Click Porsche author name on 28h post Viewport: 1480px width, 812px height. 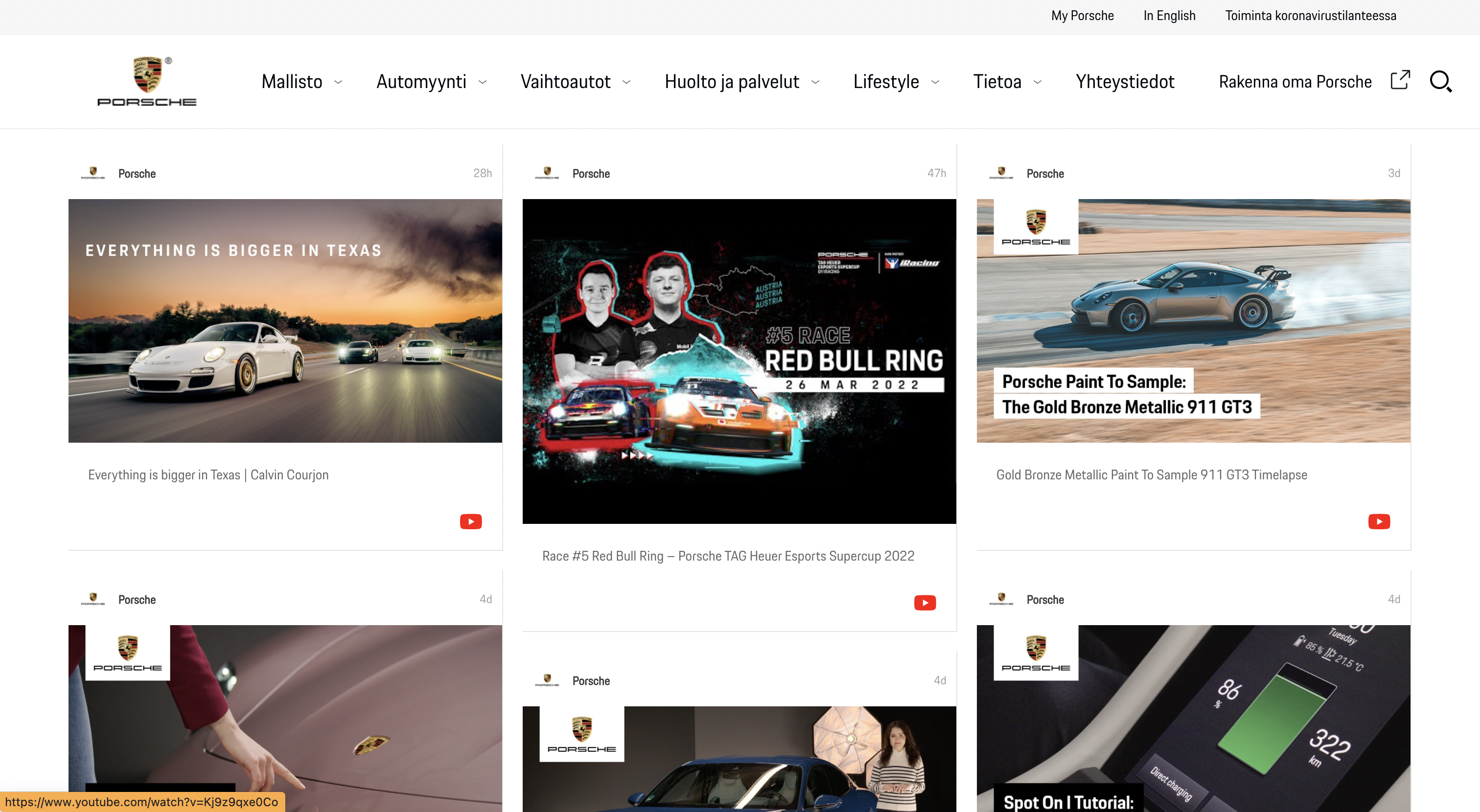click(137, 174)
